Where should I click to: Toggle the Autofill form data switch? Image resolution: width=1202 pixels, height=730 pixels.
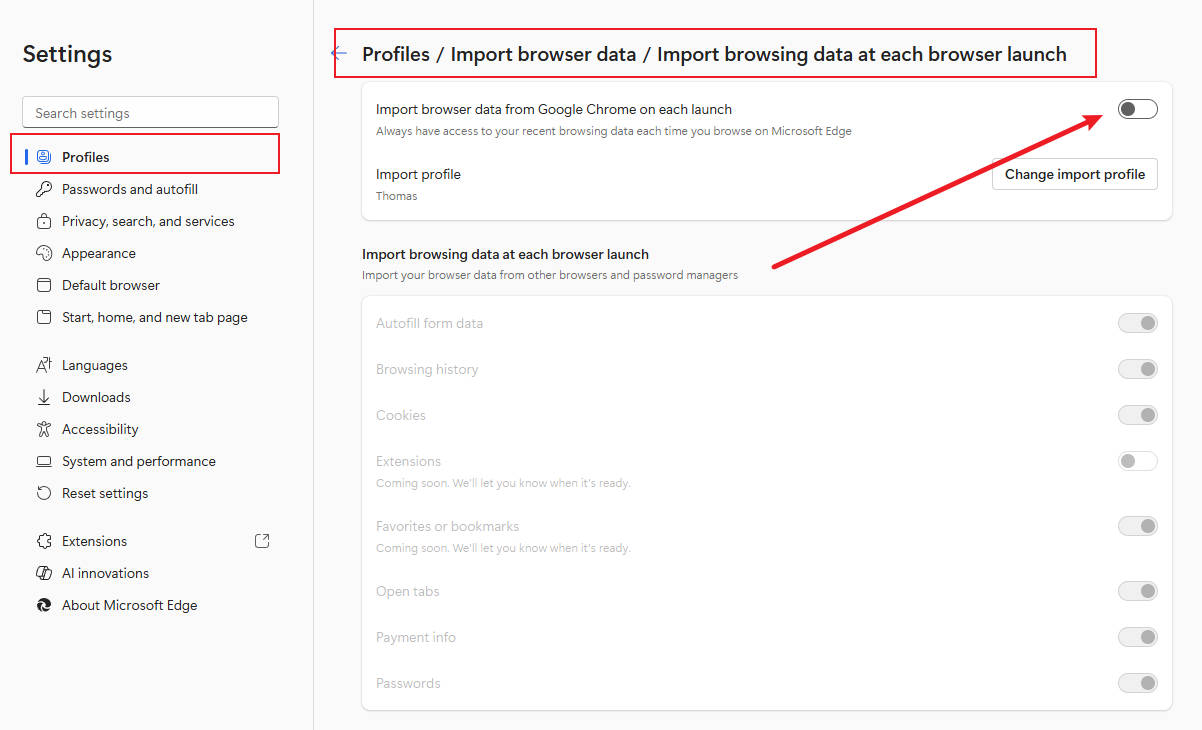(x=1137, y=323)
